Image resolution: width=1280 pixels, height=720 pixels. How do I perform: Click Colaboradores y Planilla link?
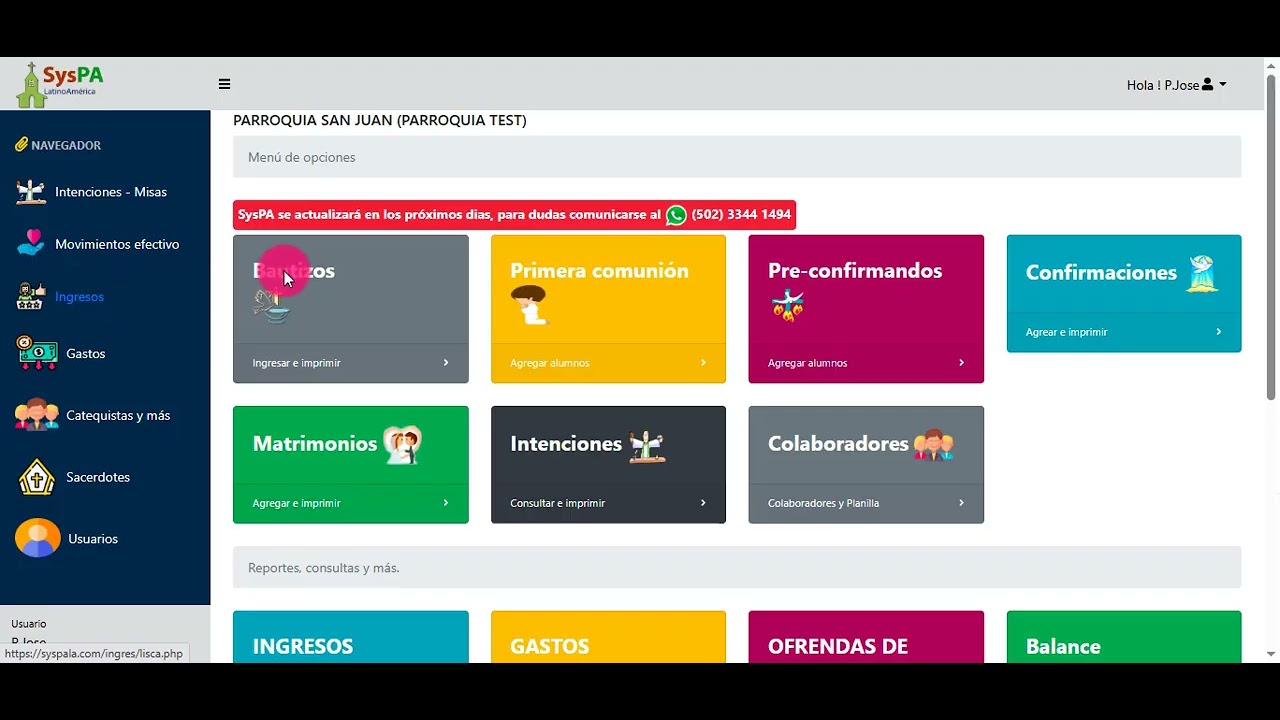824,503
